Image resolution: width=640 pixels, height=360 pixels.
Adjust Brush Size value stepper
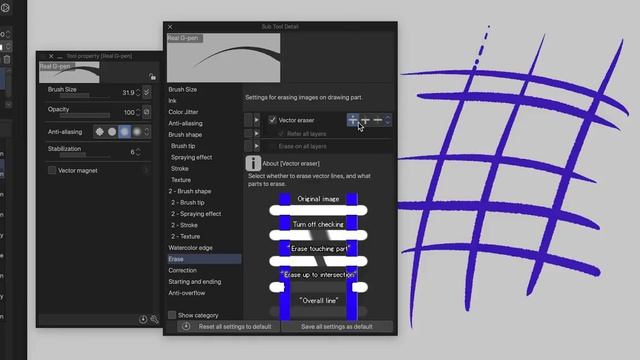(138, 93)
